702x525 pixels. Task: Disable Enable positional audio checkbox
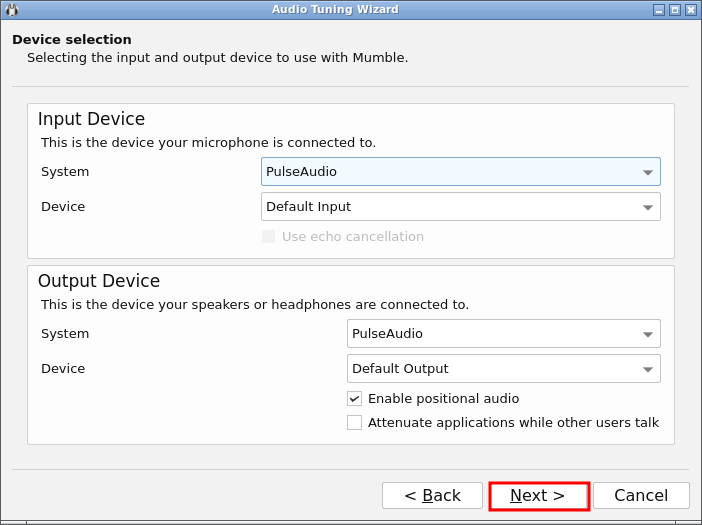pos(355,399)
